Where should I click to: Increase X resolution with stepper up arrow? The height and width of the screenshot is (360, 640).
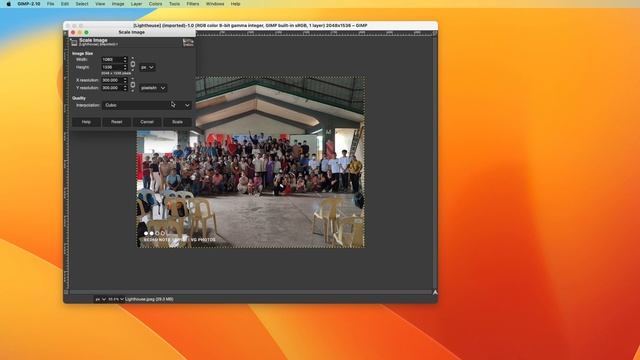[125, 79]
